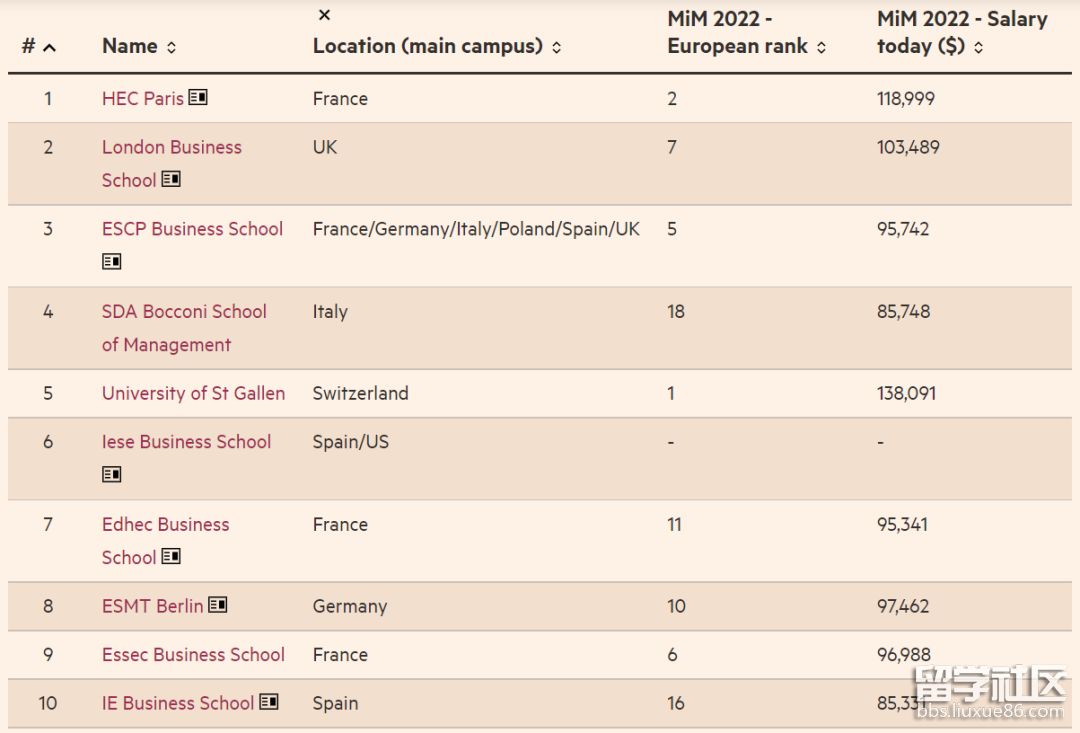Click the ESCP Business School name link
Screen dimensions: 1080x733
(192, 229)
